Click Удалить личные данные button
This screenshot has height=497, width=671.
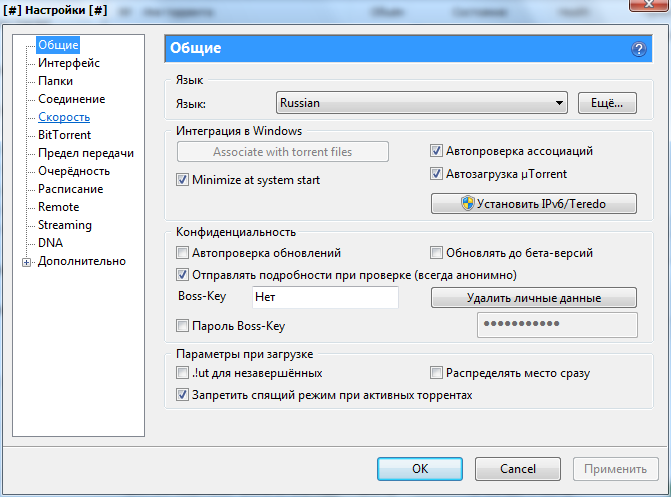point(533,298)
